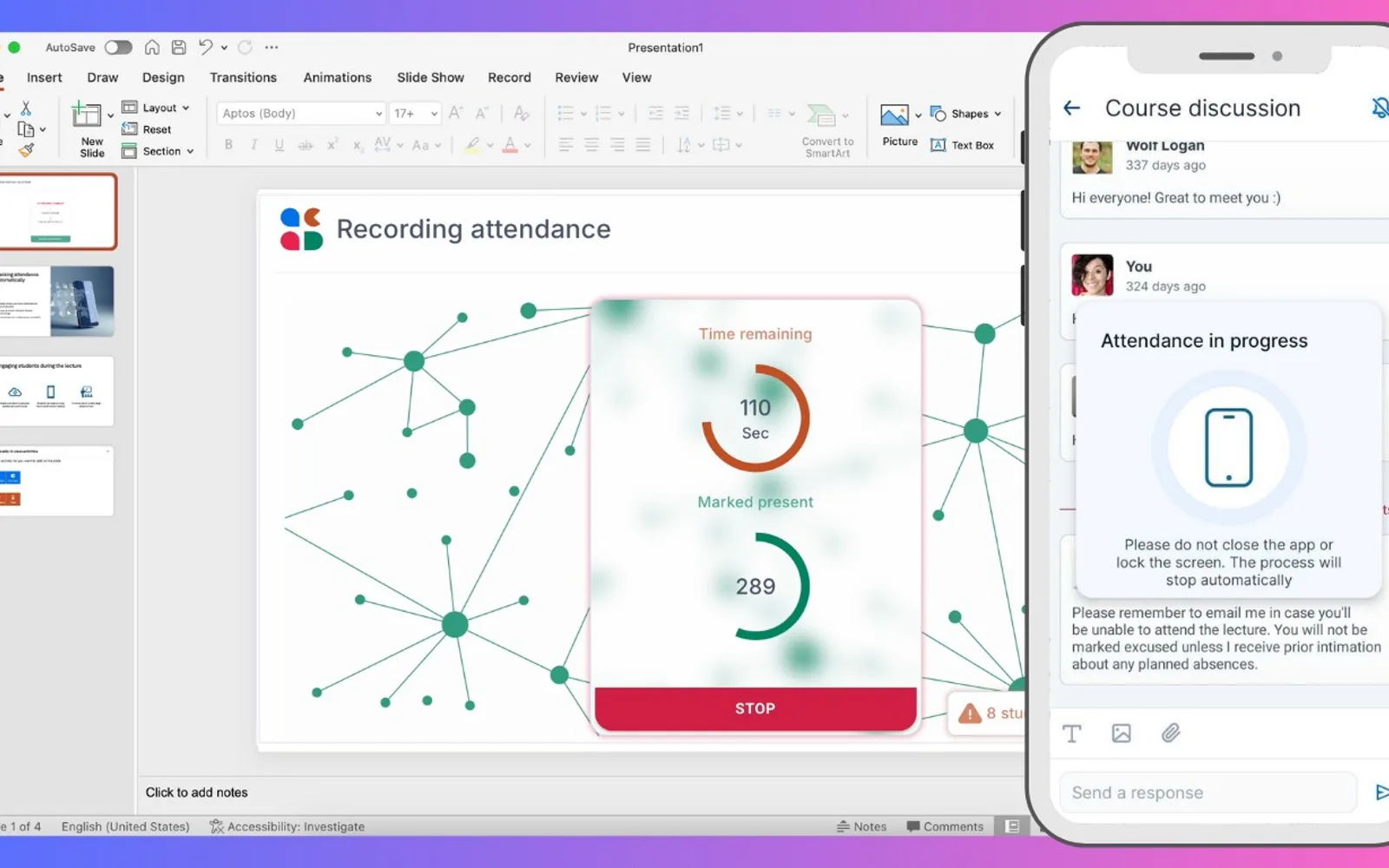Open the Insert ribbon tab
Image resolution: width=1389 pixels, height=868 pixels.
pos(44,77)
